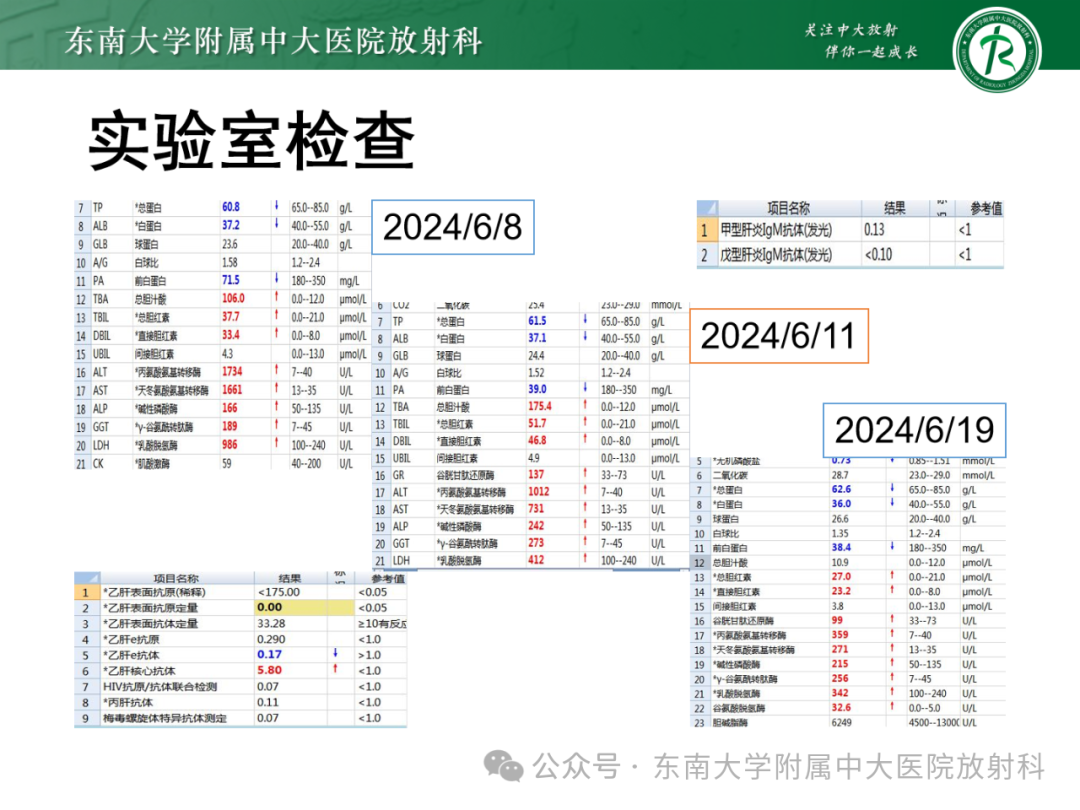Click GGT value 273 in 6/11 table
Screen dimensions: 1080x810
536,543
